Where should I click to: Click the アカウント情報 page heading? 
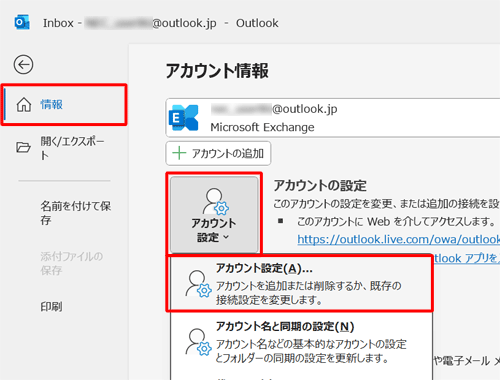[x=217, y=71]
